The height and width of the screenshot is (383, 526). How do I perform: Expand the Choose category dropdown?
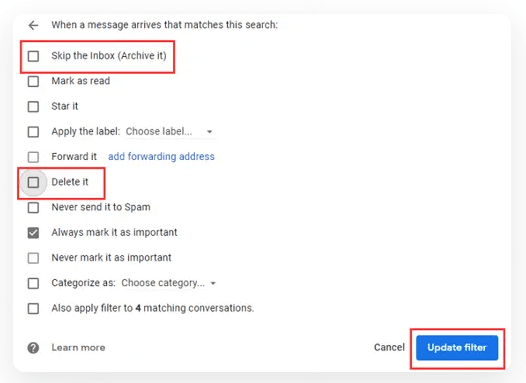(168, 283)
